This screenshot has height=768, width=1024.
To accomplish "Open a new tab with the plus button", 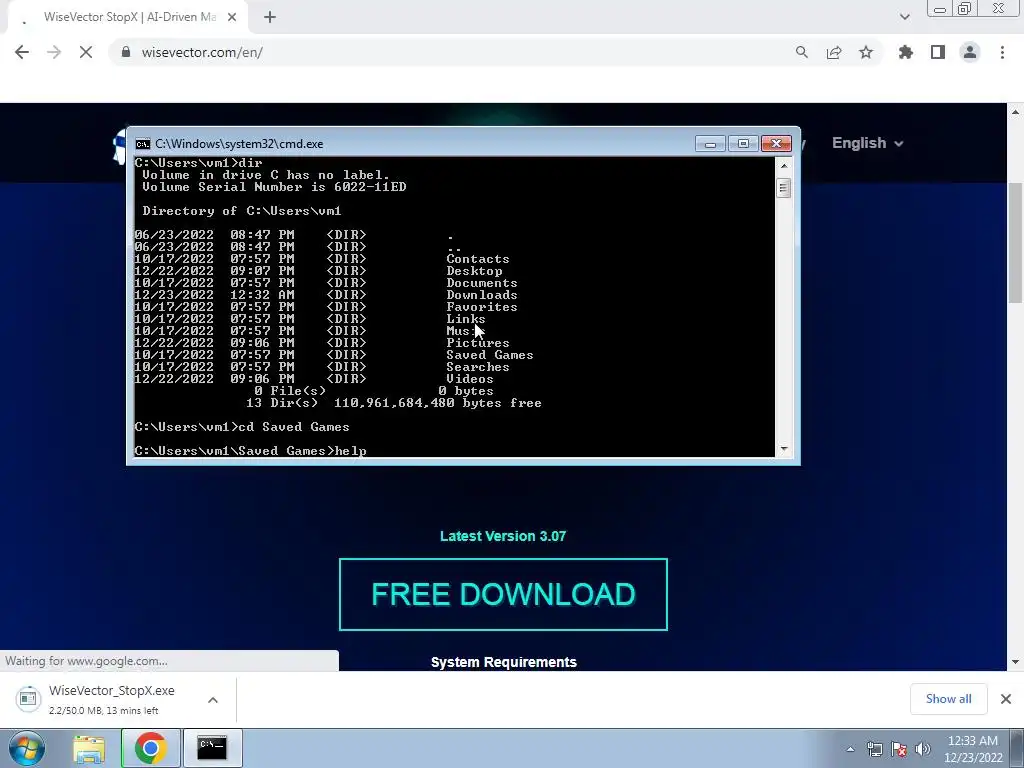I will pos(270,17).
